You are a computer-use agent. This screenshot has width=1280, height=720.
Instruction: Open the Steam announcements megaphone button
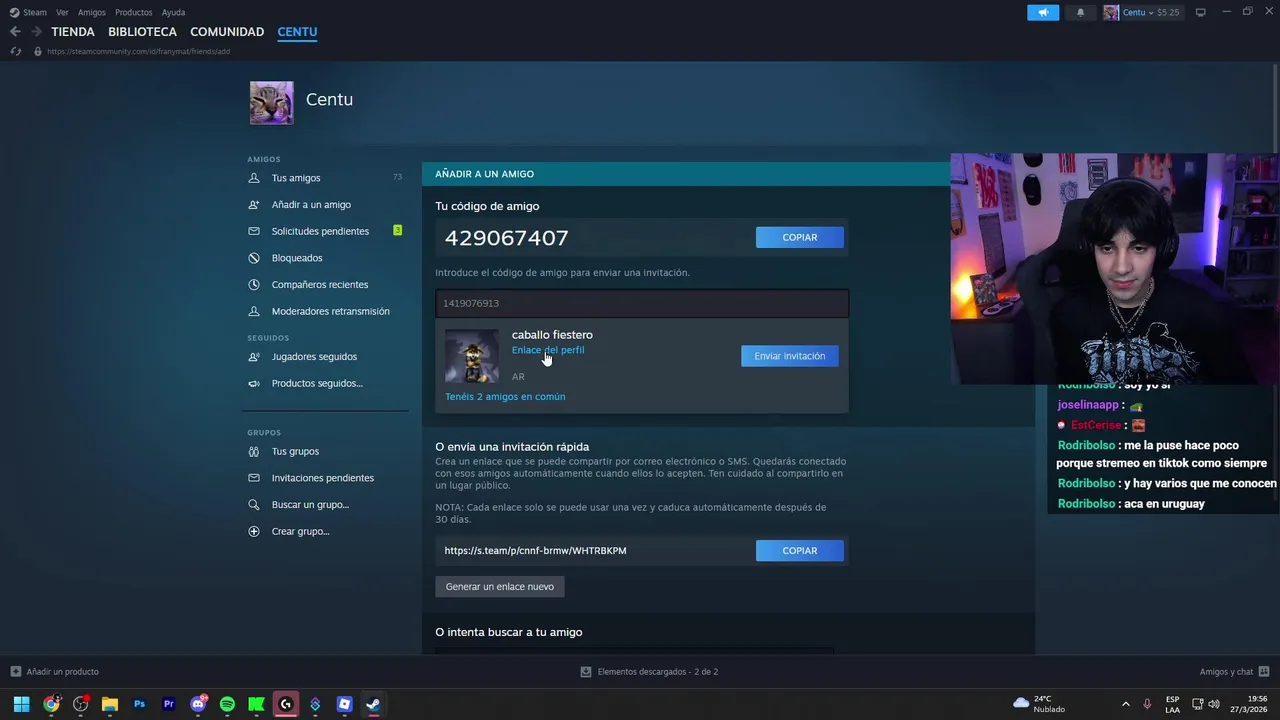(x=1043, y=12)
